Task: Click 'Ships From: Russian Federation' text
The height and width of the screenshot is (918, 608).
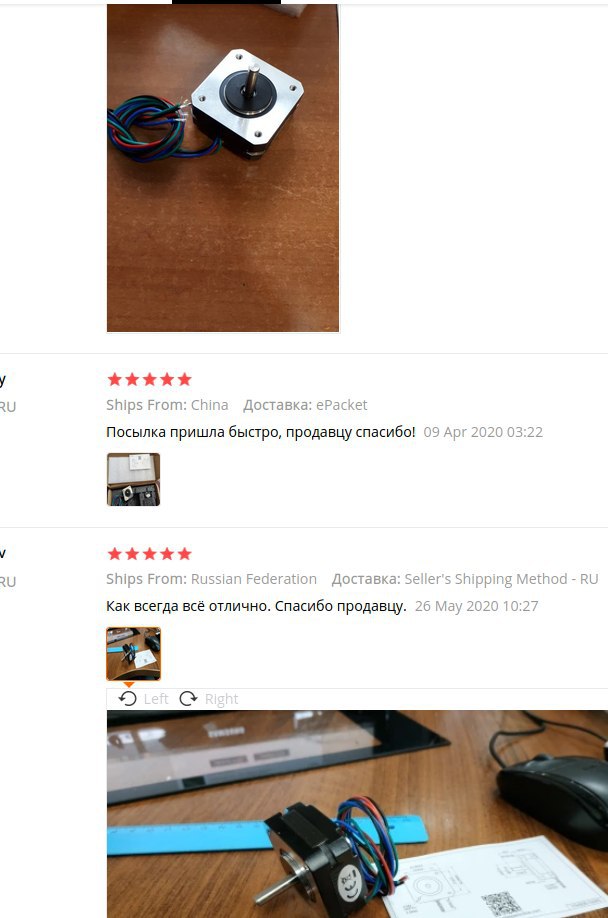Action: click(211, 579)
